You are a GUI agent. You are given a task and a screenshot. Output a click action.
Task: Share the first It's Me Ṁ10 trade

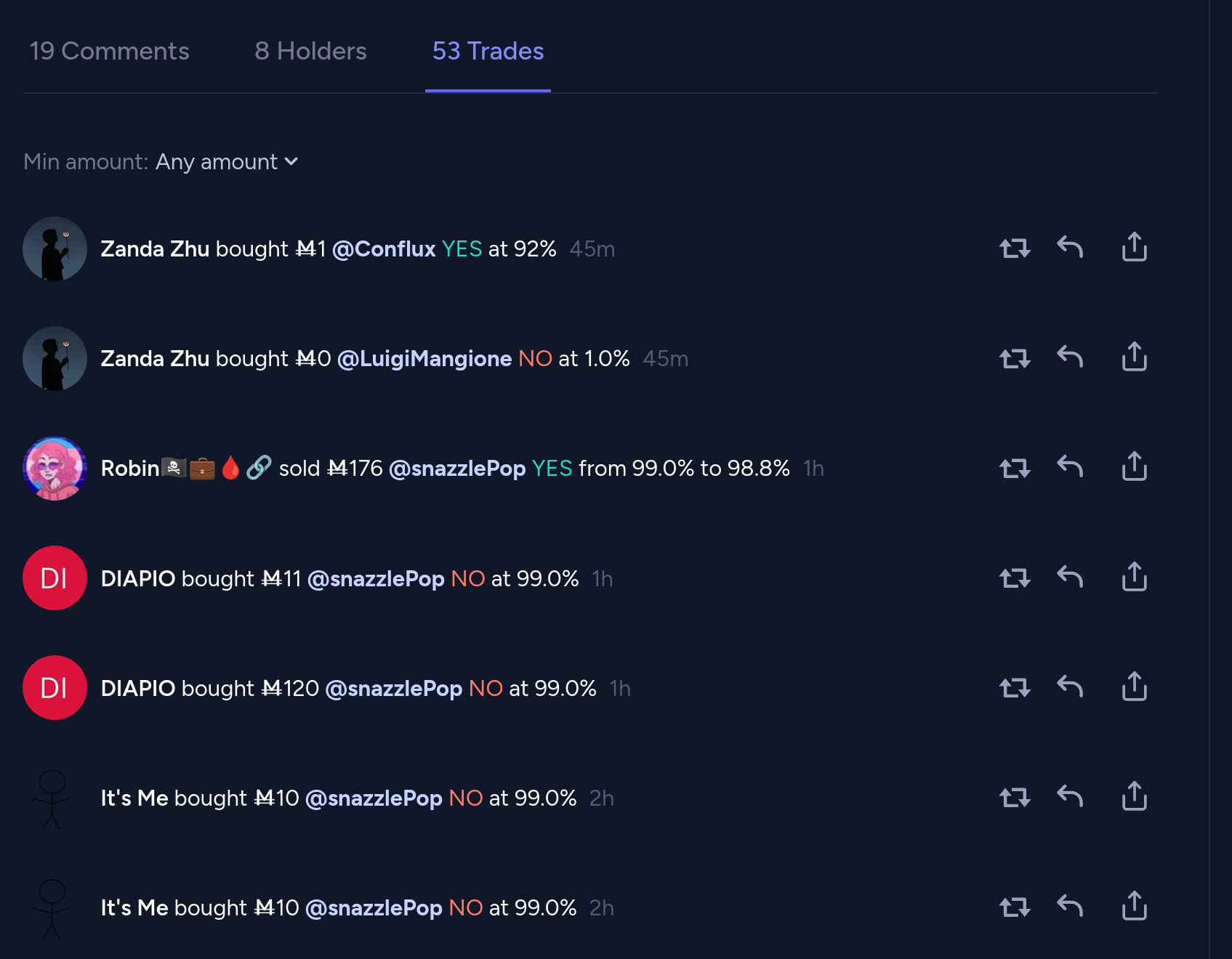click(1134, 797)
